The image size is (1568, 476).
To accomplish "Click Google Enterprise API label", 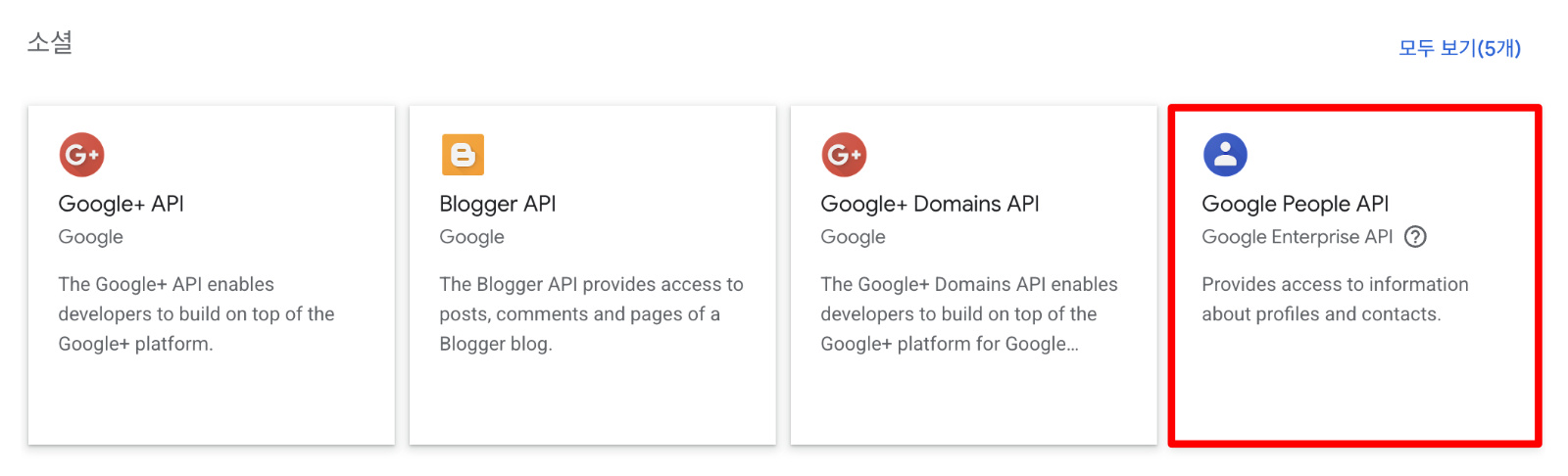I will click(1297, 237).
